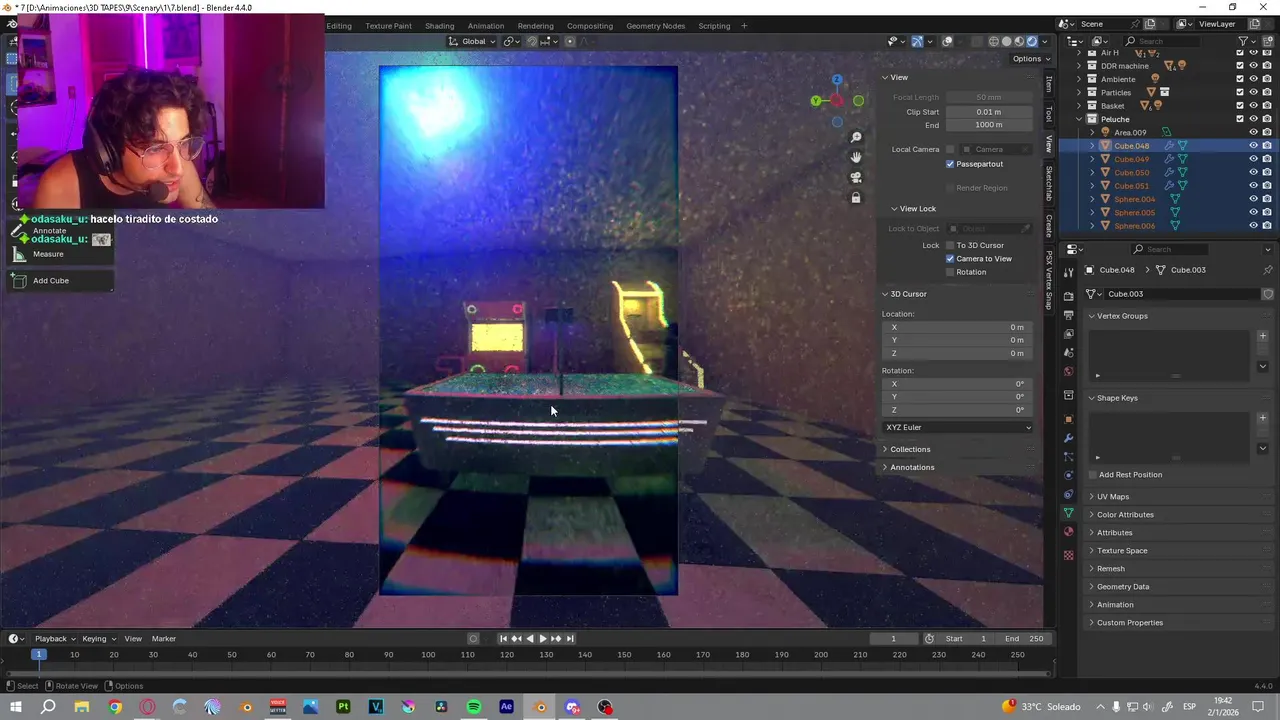
Task: Uncheck the Peluche collection exclude checkbox
Action: pos(1240,119)
